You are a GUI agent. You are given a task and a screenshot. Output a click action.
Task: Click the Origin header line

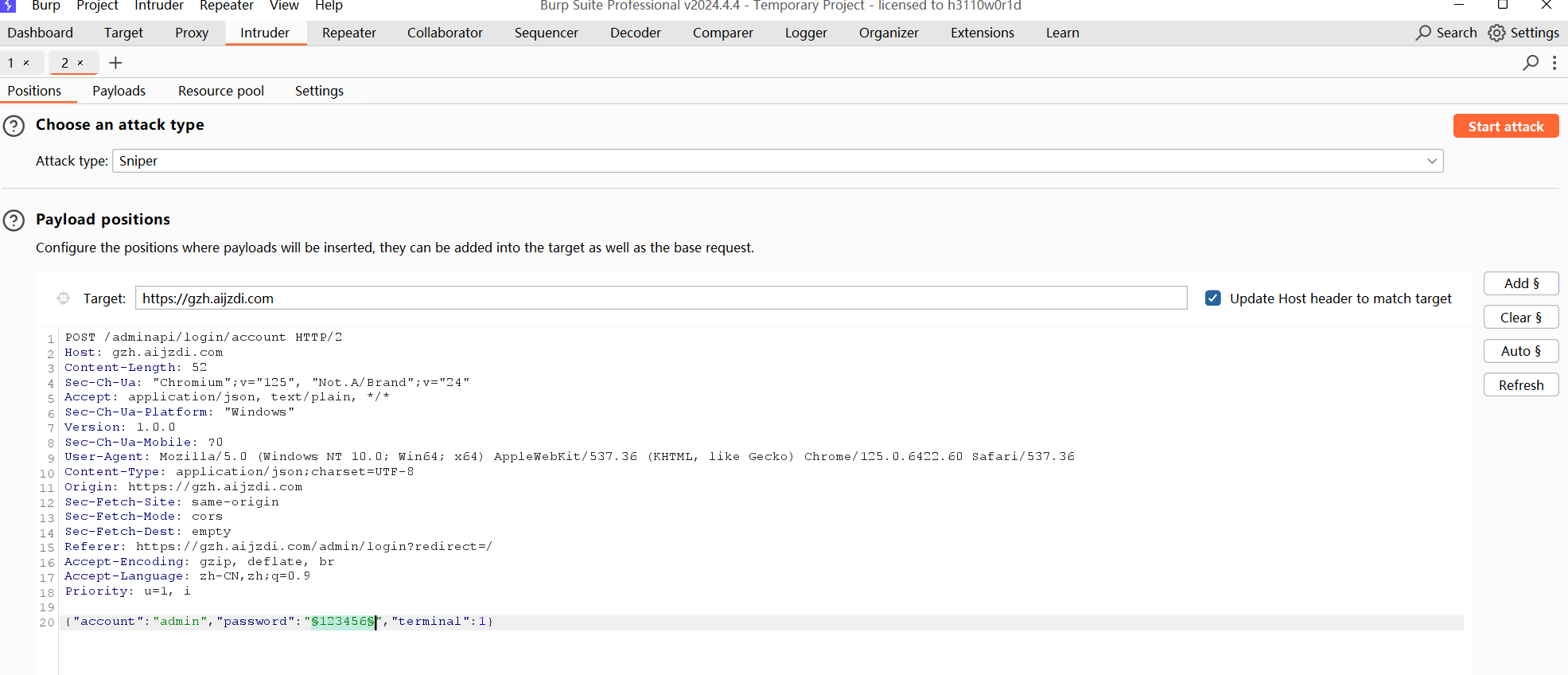coord(184,487)
